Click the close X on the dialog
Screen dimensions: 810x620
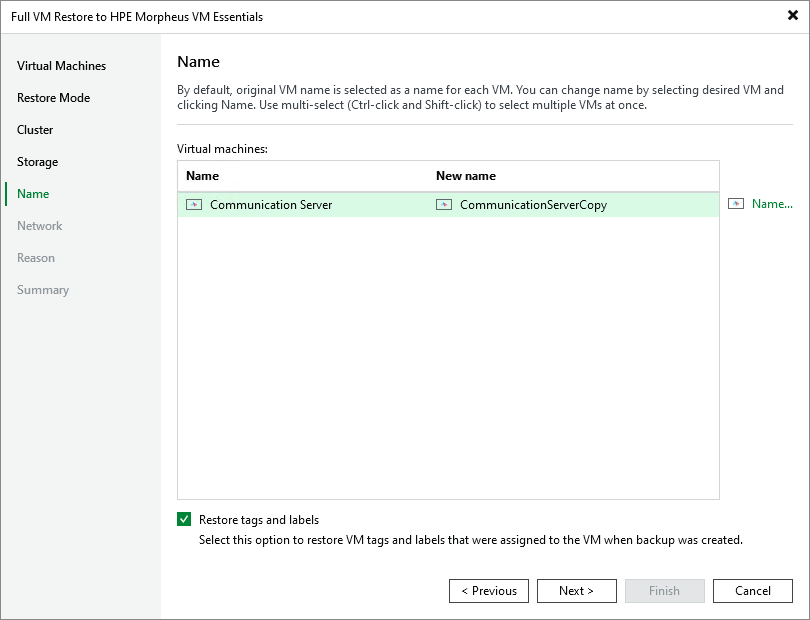pyautogui.click(x=791, y=15)
